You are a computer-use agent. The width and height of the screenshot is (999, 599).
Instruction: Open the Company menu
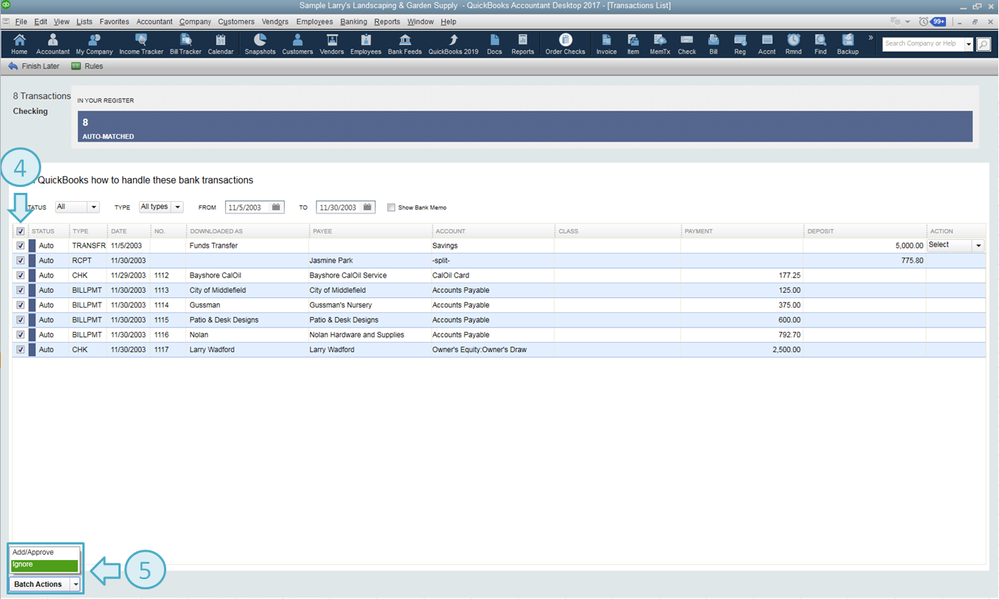(x=195, y=22)
